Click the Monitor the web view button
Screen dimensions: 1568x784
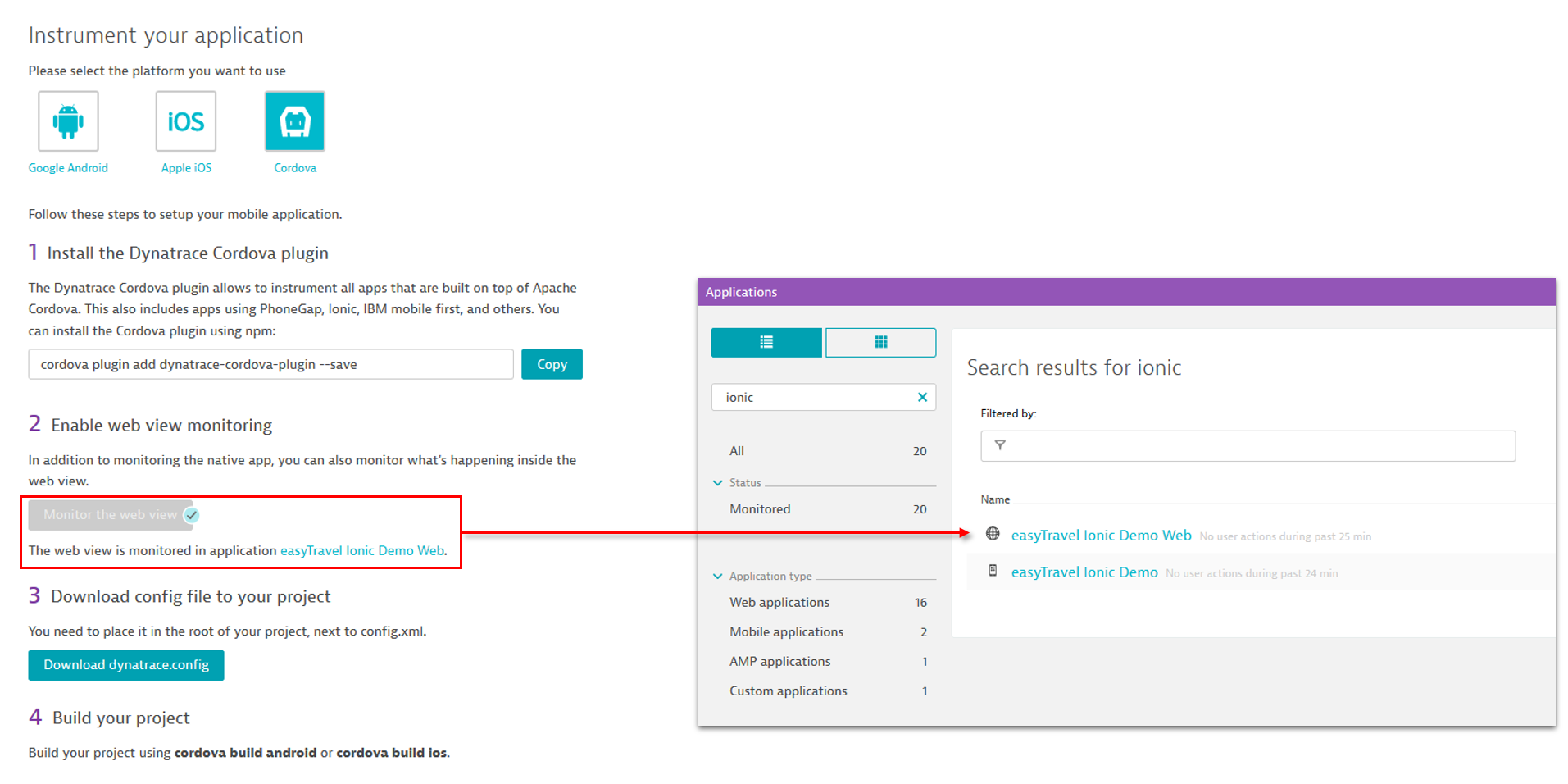click(x=110, y=515)
